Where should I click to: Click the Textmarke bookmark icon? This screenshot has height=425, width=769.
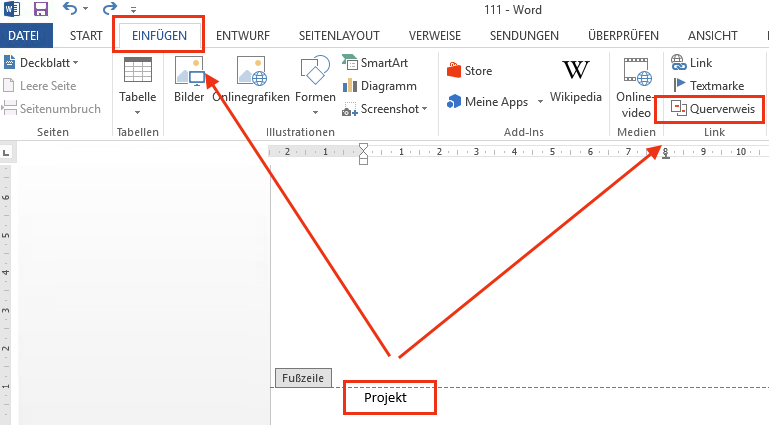click(x=680, y=86)
